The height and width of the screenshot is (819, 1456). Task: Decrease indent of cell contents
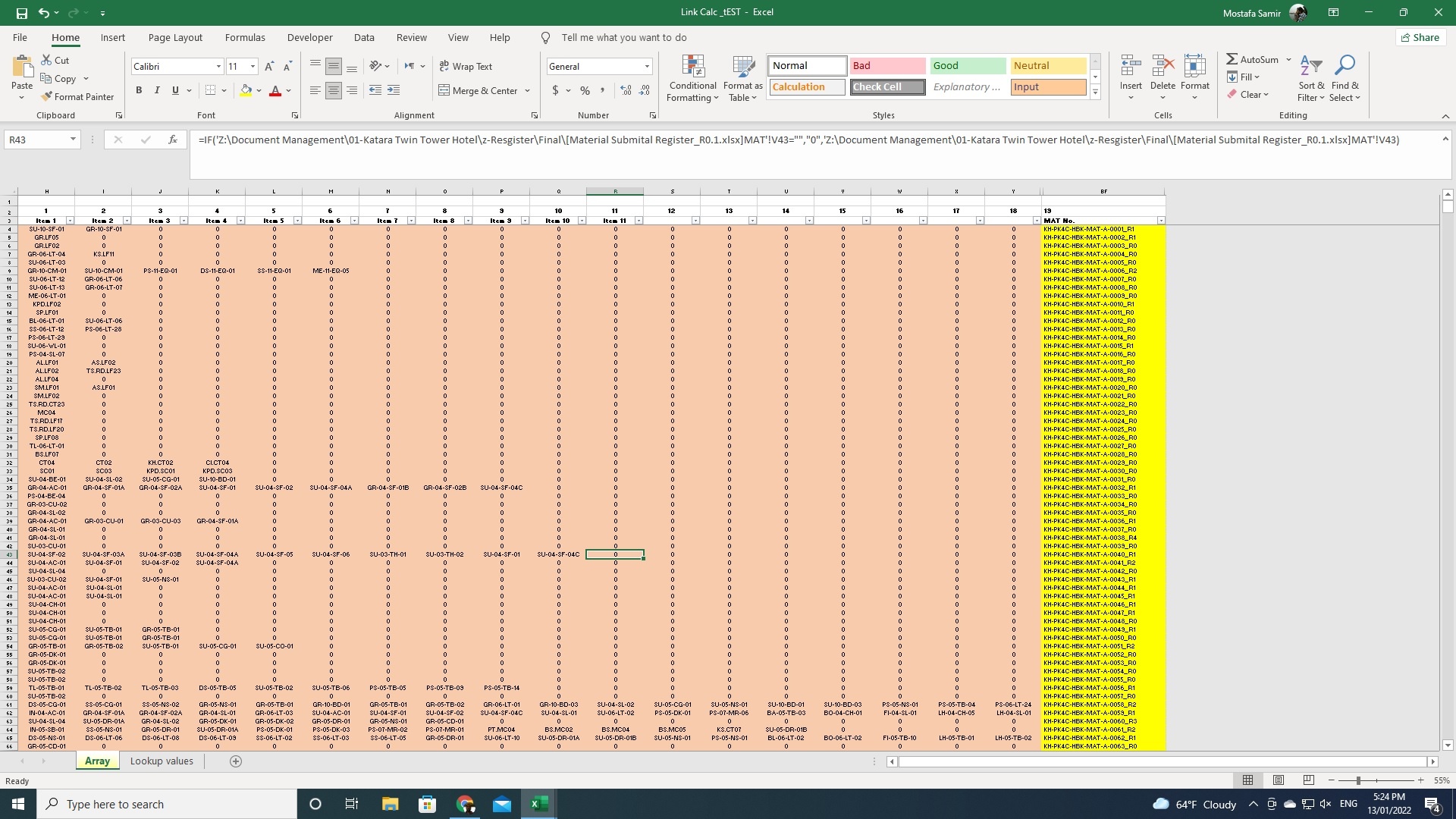click(375, 90)
